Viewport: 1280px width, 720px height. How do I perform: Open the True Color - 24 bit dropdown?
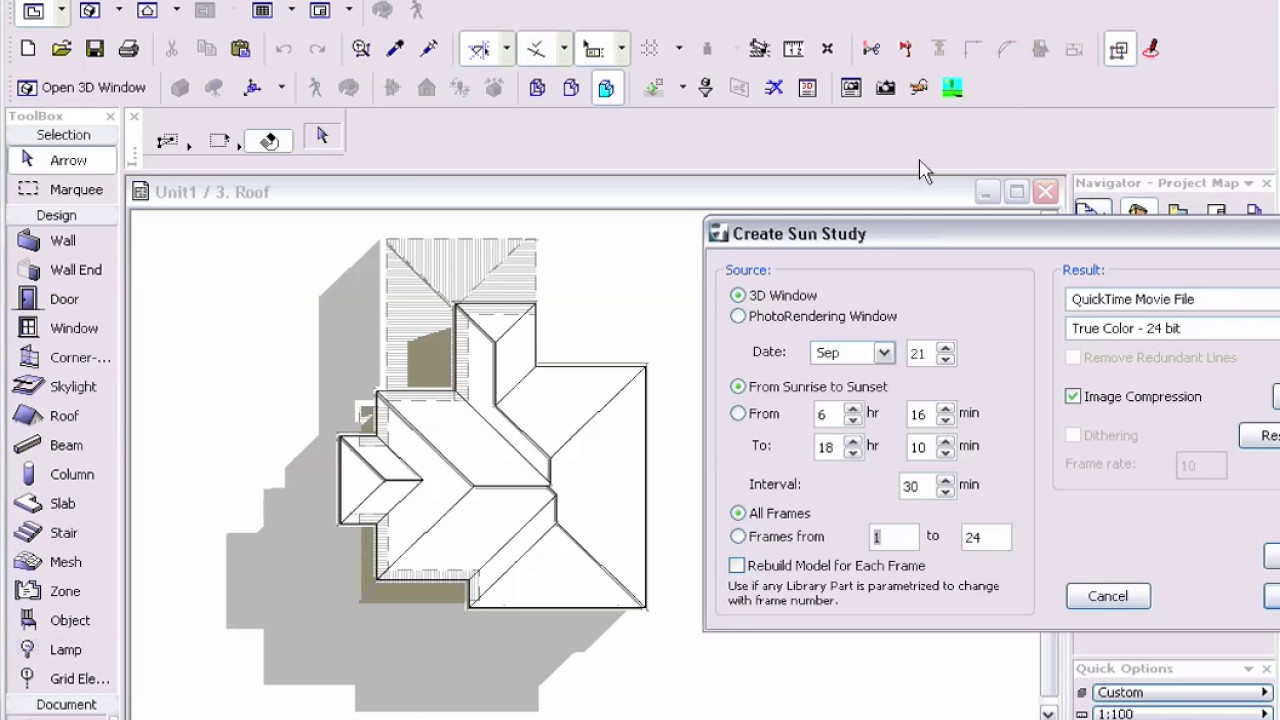[x=1172, y=328]
